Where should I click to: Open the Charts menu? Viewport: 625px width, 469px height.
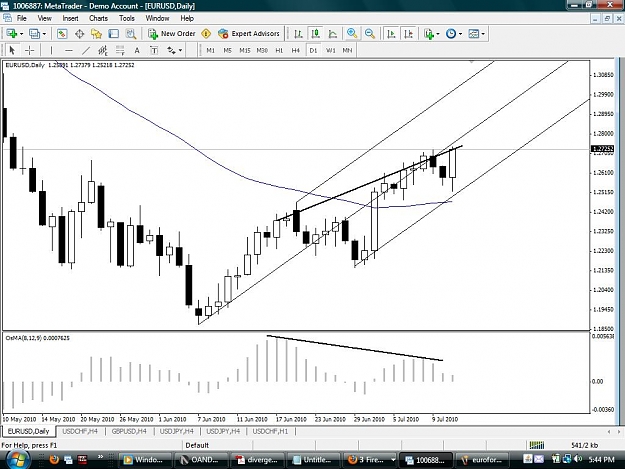click(98, 18)
